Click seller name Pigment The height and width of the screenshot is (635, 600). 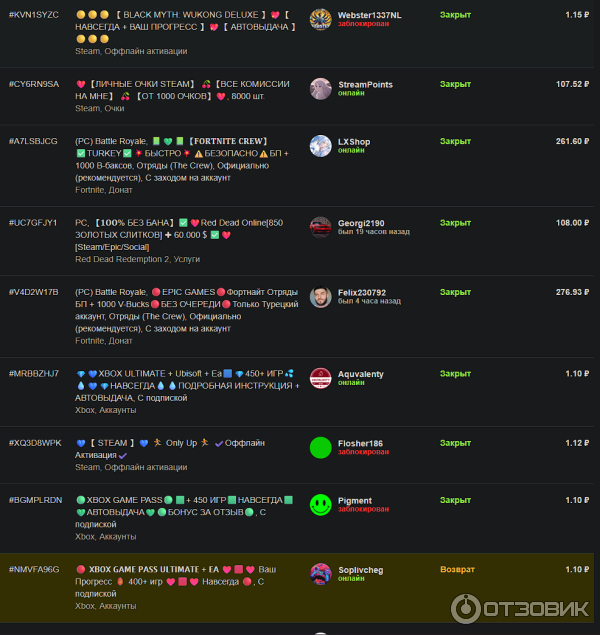(x=355, y=501)
